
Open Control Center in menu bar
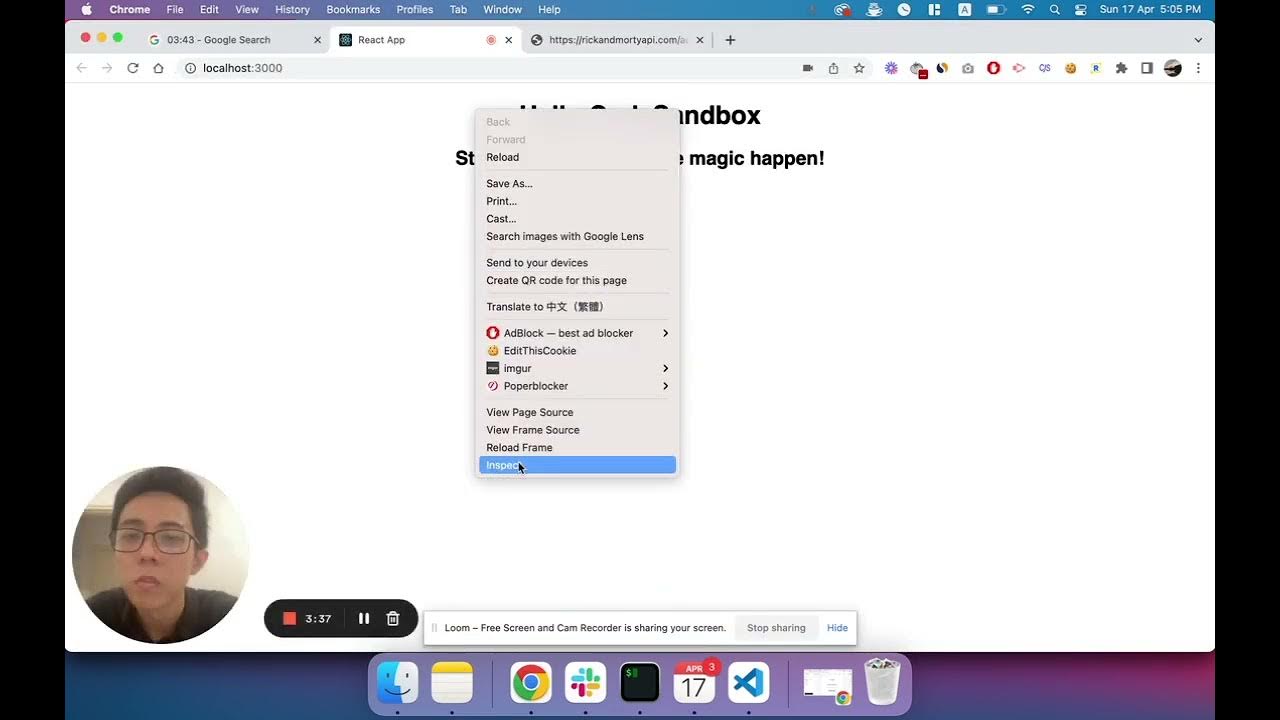1081,9
